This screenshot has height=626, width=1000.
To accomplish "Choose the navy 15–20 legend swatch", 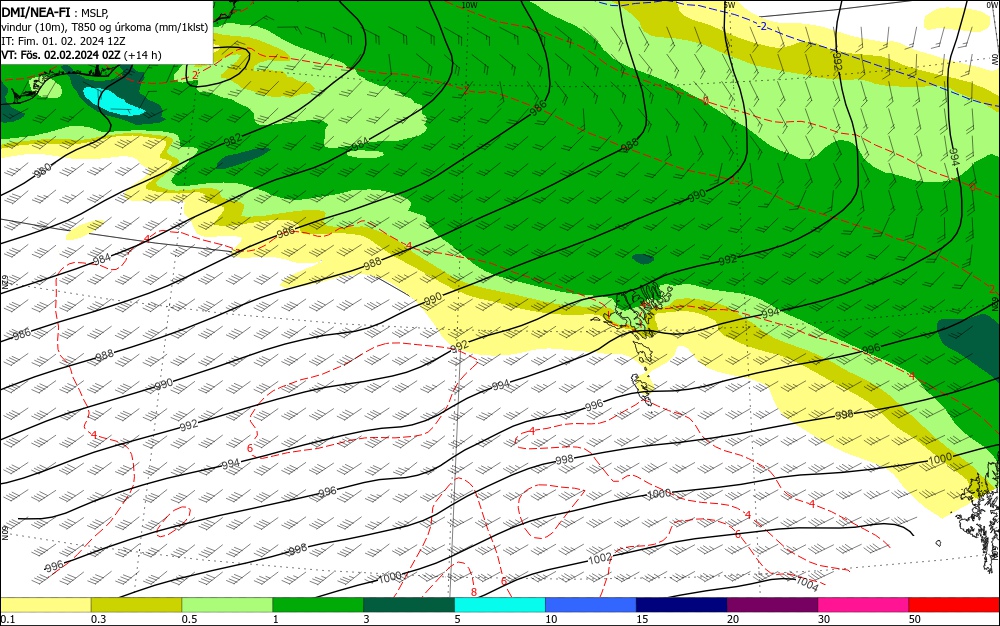I will point(682,605).
